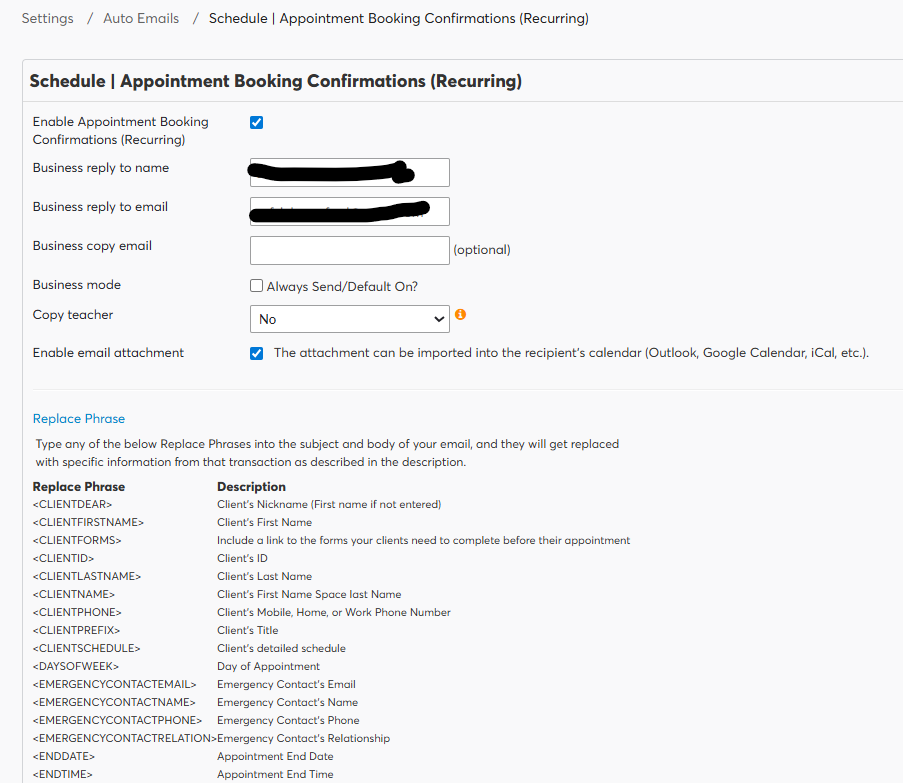The height and width of the screenshot is (783, 903).
Task: Click into the Business reply to name field
Action: [349, 172]
